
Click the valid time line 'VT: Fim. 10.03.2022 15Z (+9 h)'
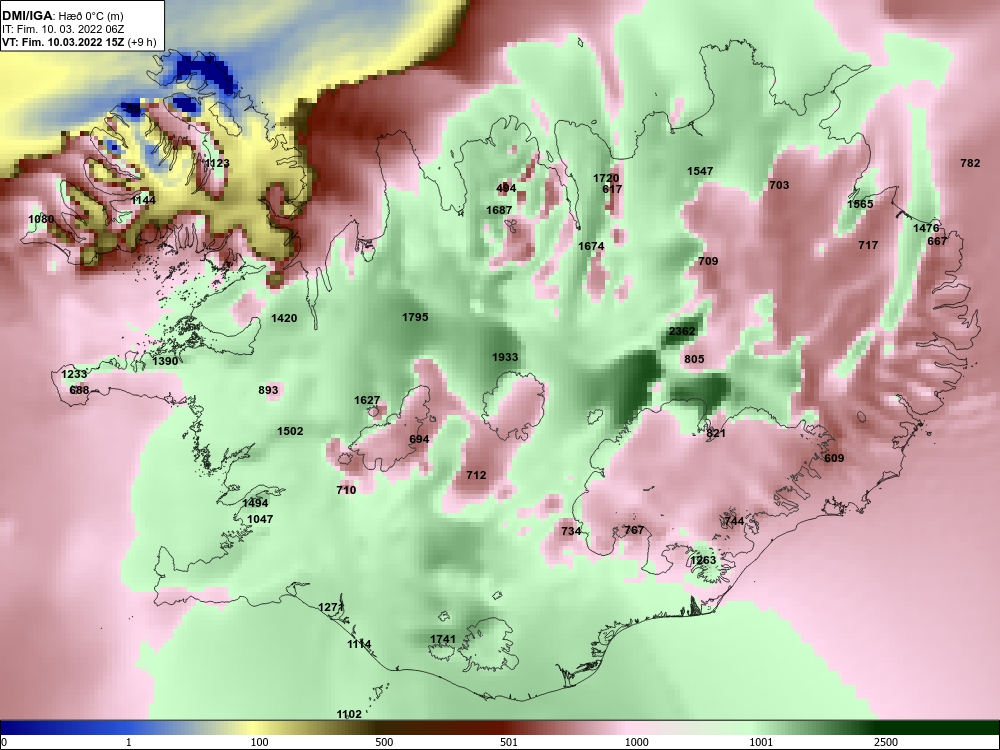tap(79, 42)
